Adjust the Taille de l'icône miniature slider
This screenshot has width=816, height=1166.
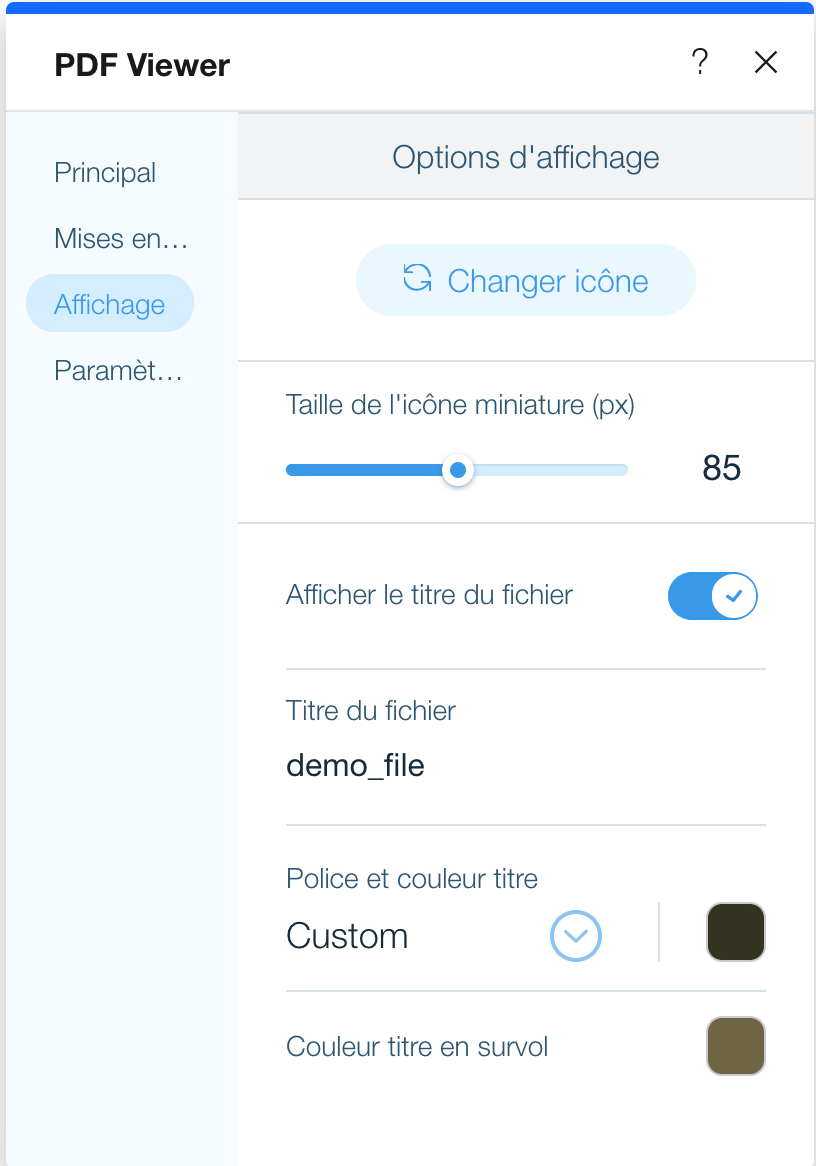tap(457, 470)
